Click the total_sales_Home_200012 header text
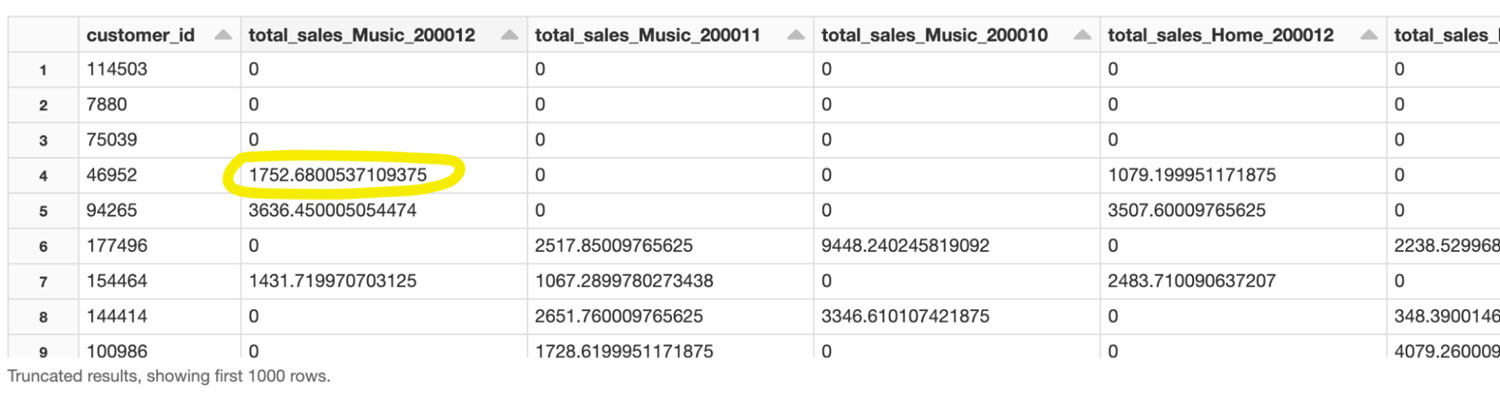The image size is (1500, 401). 1220,36
